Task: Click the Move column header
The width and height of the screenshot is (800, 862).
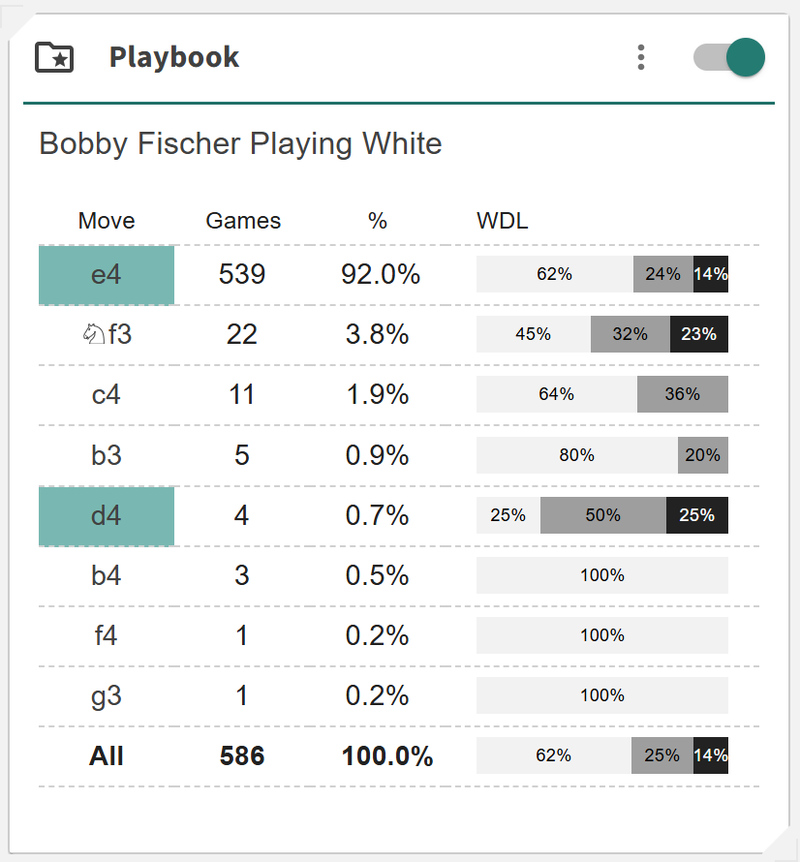Action: 106,221
